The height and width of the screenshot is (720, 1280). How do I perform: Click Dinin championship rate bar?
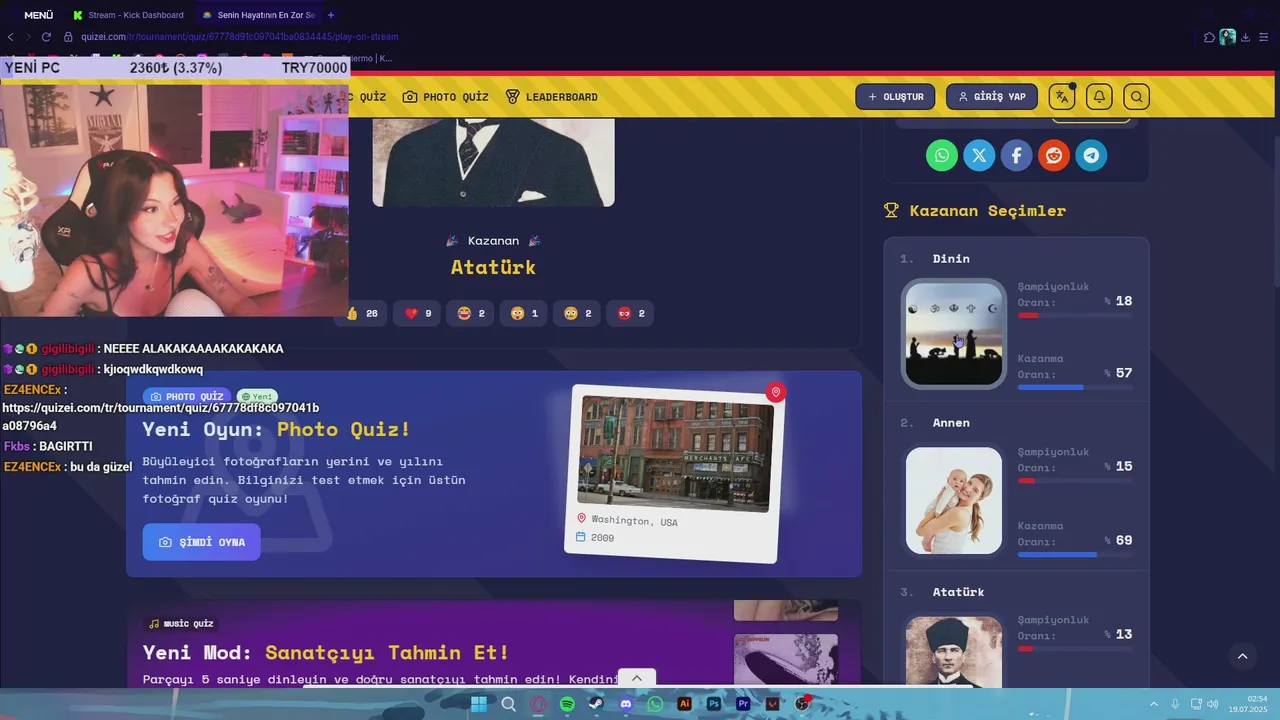[x=1075, y=315]
